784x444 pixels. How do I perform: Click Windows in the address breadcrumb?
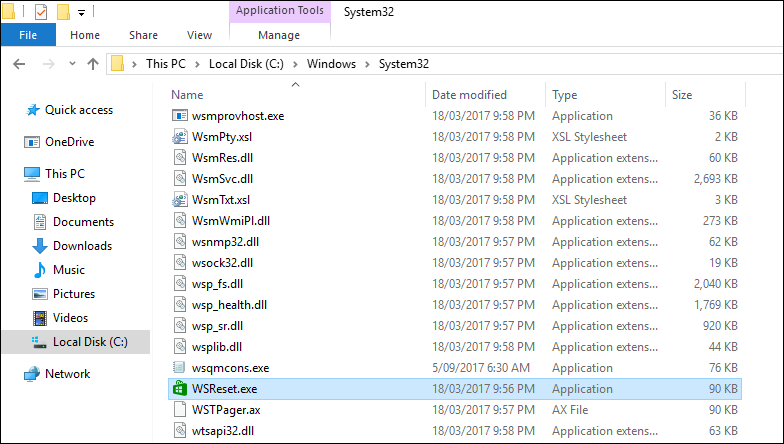[331, 64]
